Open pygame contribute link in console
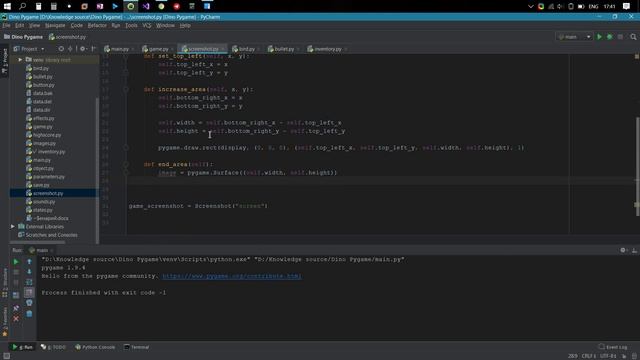The image size is (640, 360). click(x=232, y=276)
